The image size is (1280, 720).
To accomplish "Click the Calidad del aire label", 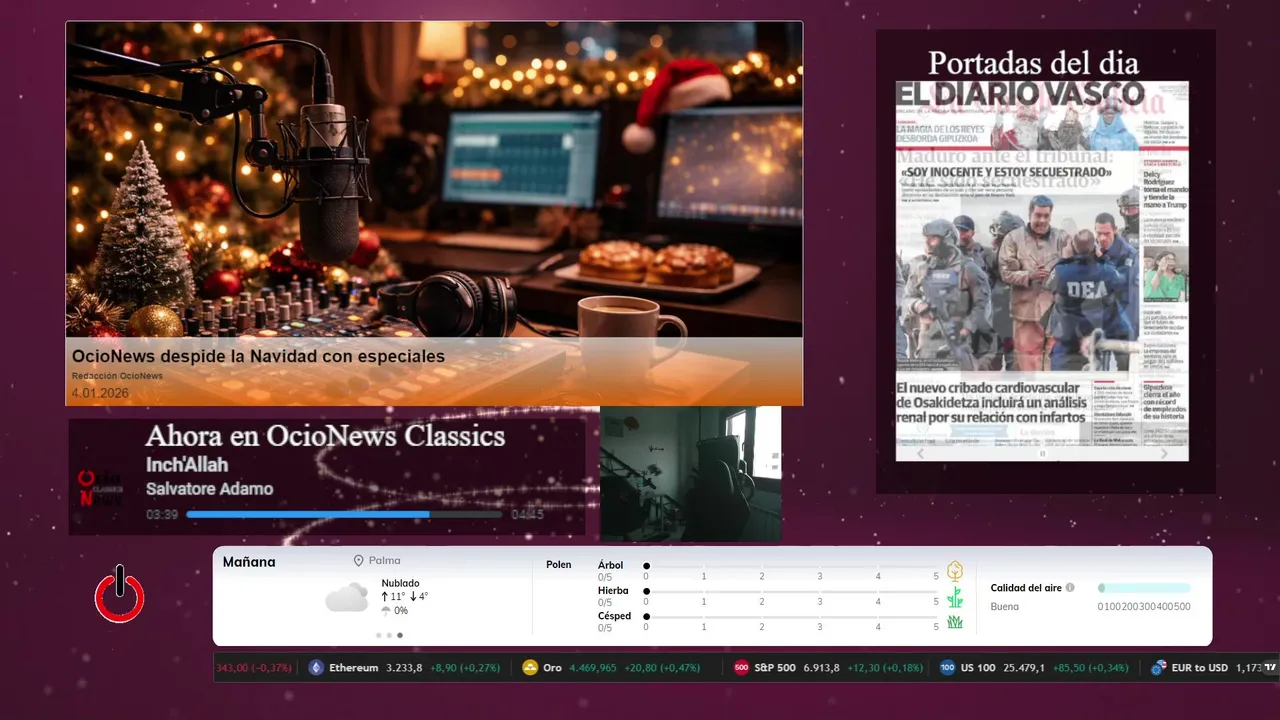I will tap(1026, 588).
